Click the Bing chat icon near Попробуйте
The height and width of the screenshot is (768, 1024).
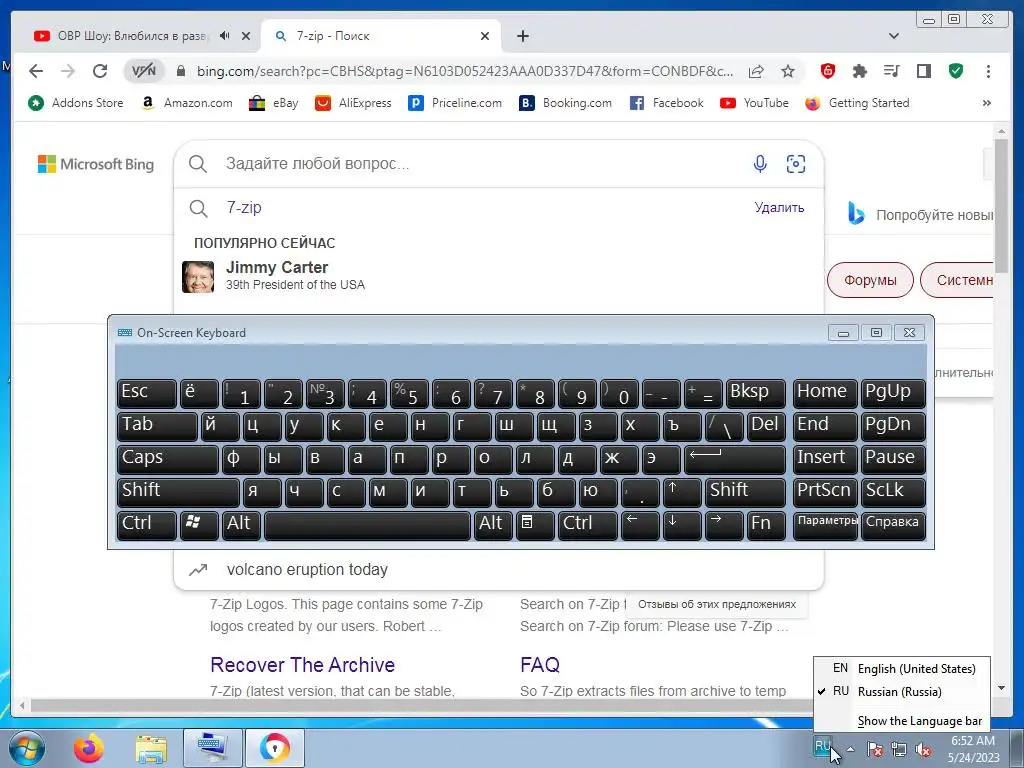[856, 214]
